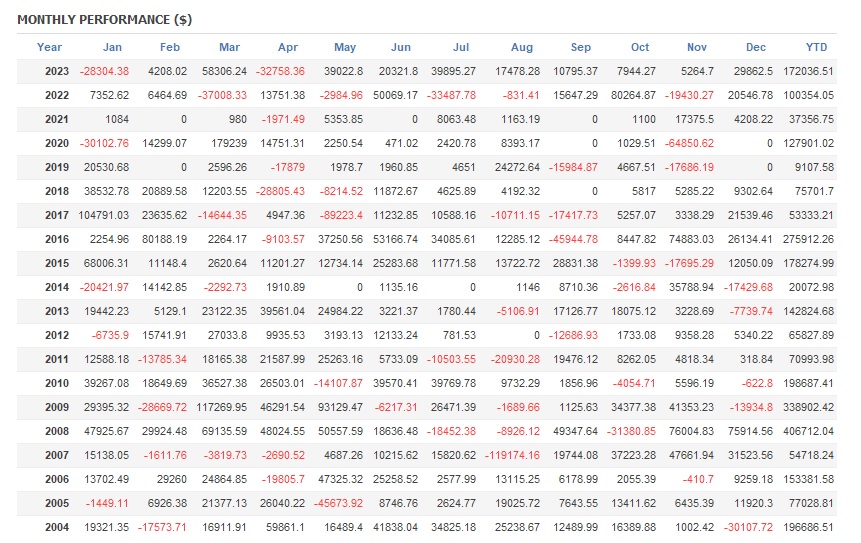Select the Dec column header

pos(756,47)
